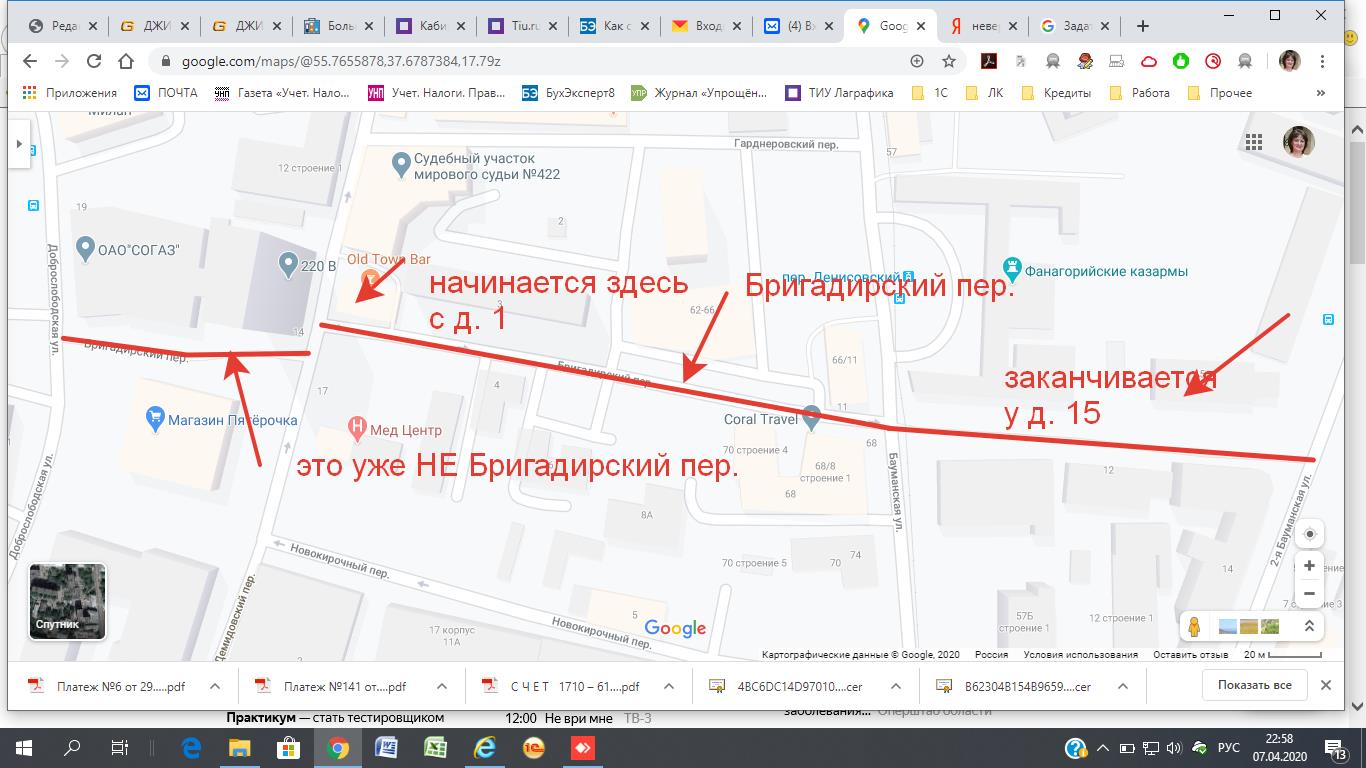The width and height of the screenshot is (1366, 768).
Task: Click the plus-circle icon in the address bar
Action: (917, 61)
